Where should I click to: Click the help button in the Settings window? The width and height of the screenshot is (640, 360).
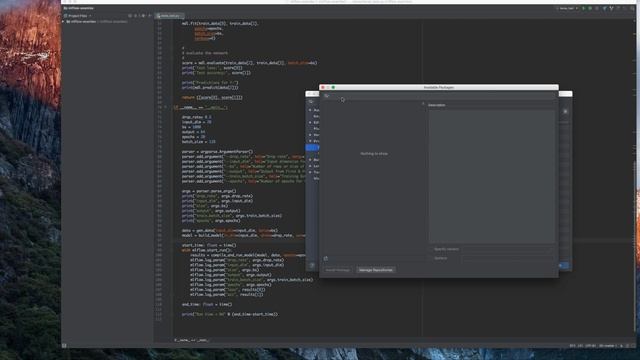312,265
